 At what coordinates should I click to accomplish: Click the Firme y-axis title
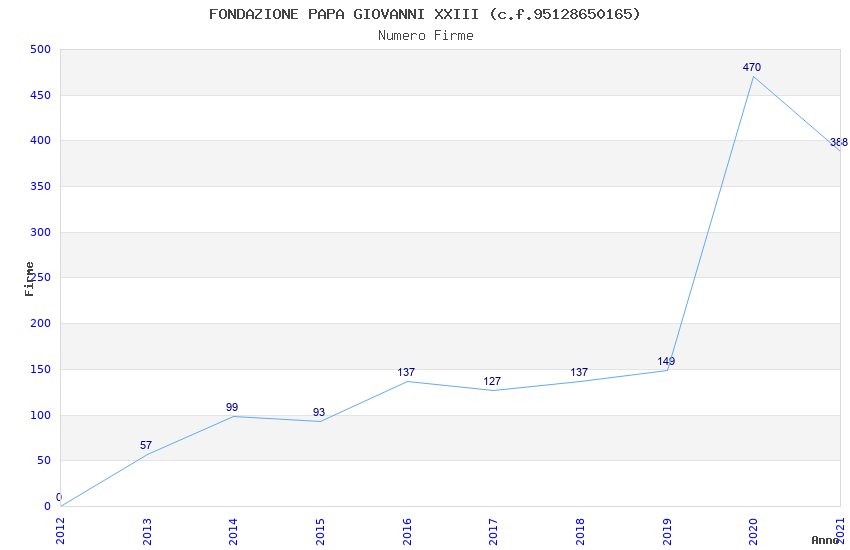point(29,279)
